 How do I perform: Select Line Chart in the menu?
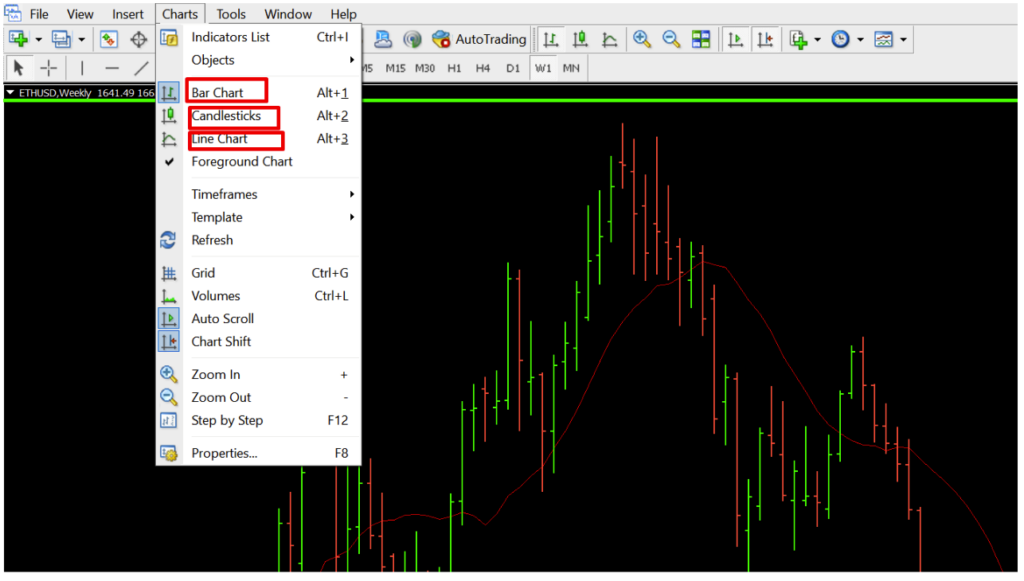point(259,139)
